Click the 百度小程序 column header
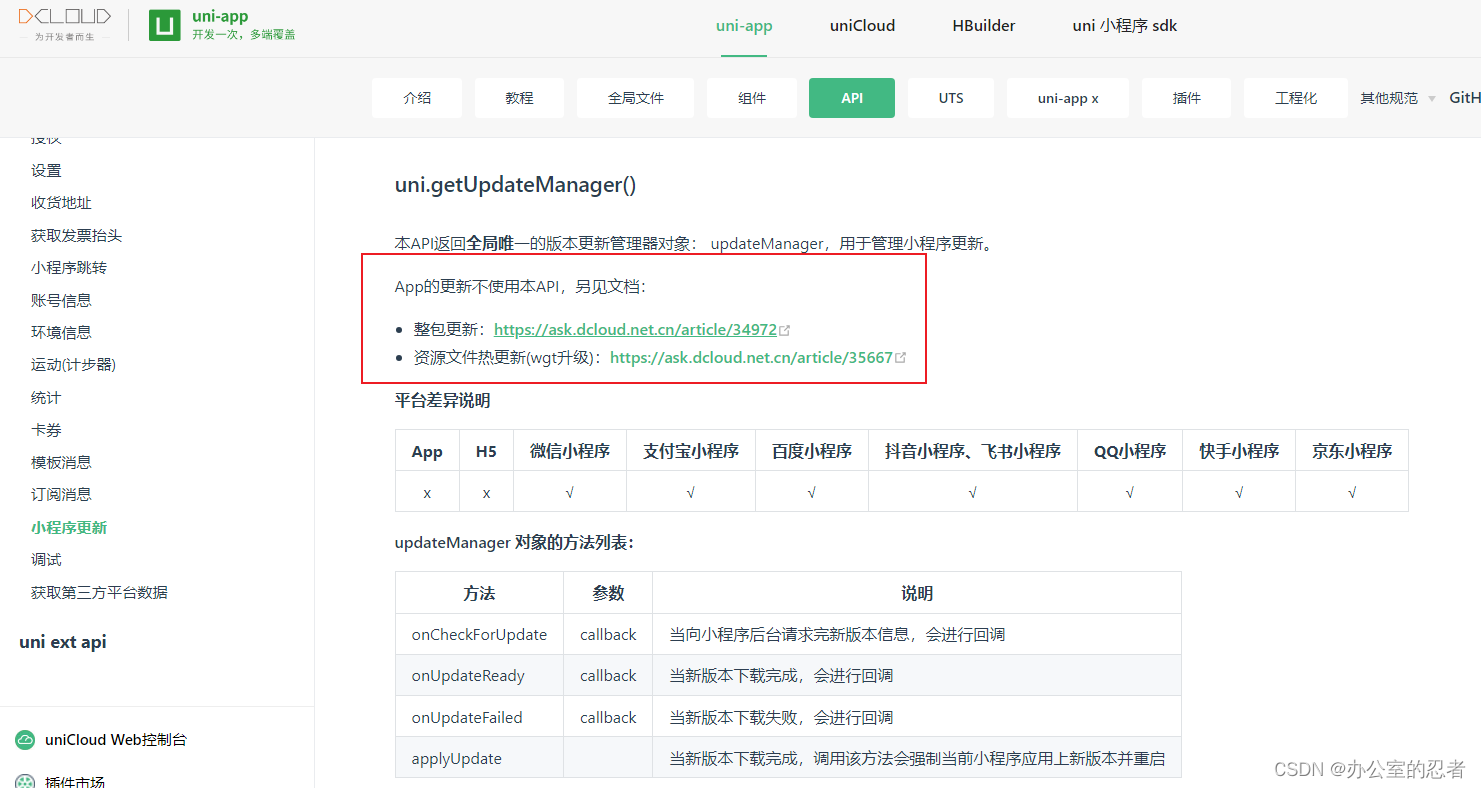Image resolution: width=1481 pixels, height=788 pixels. (x=812, y=451)
